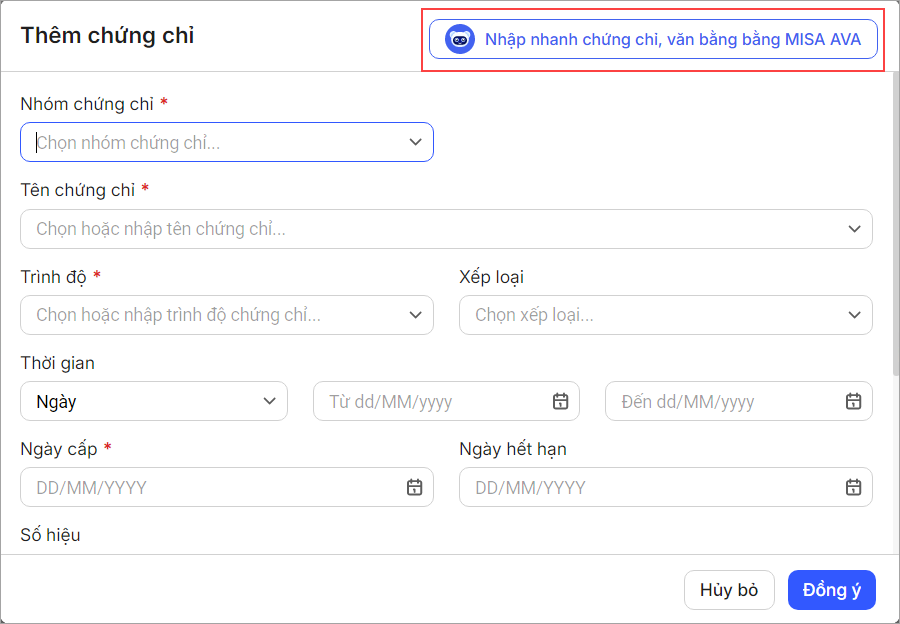The width and height of the screenshot is (900, 624).
Task: Click the Ngày cấp date text field
Action: point(210,487)
